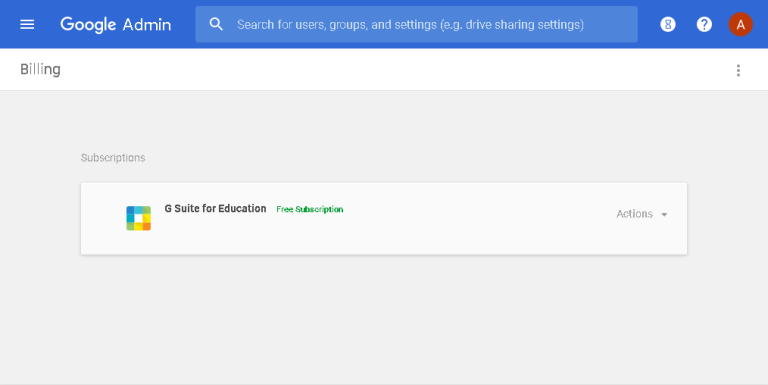768x385 pixels.
Task: Open the Help question mark icon
Action: pos(704,24)
